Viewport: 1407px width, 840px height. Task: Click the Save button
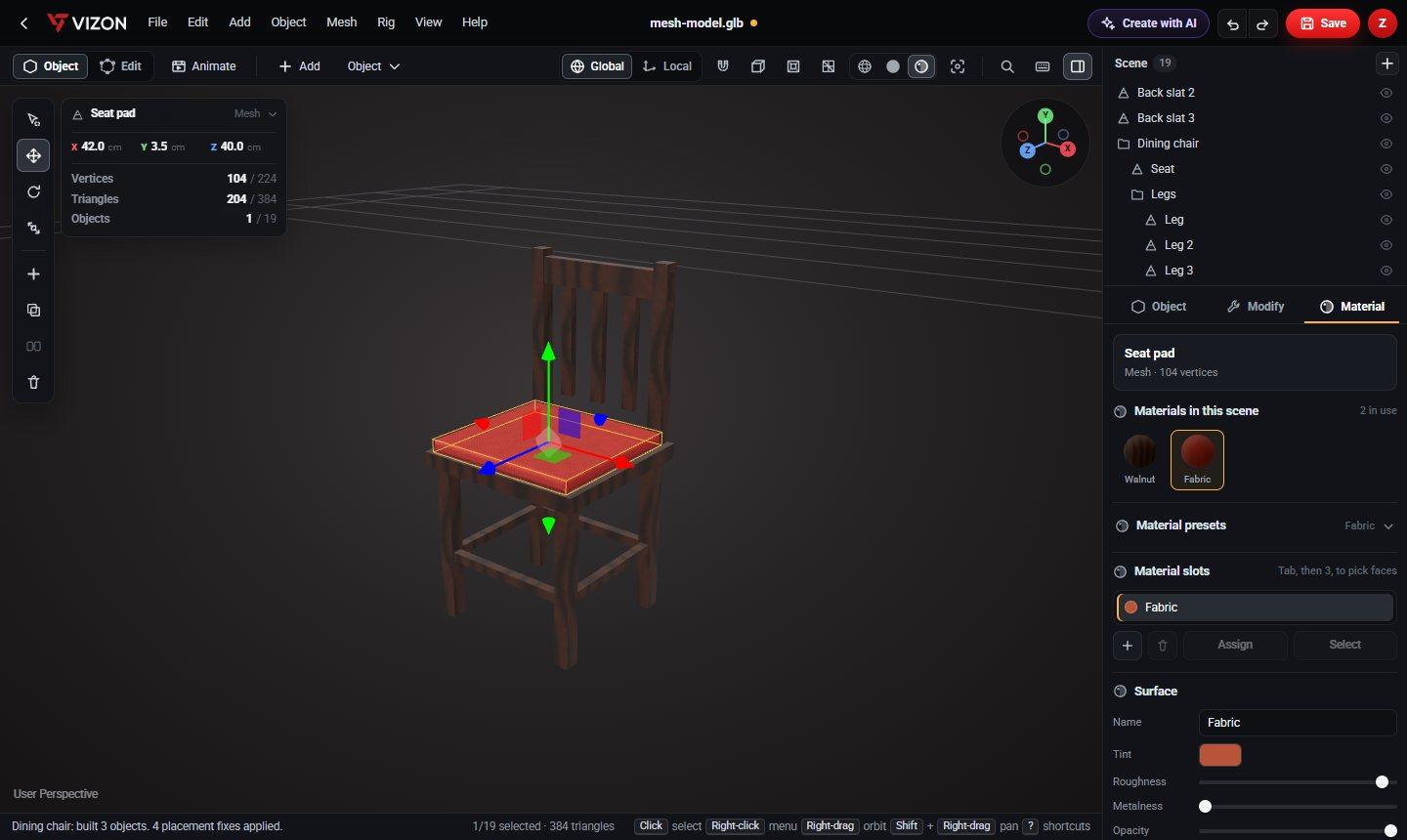(x=1322, y=23)
